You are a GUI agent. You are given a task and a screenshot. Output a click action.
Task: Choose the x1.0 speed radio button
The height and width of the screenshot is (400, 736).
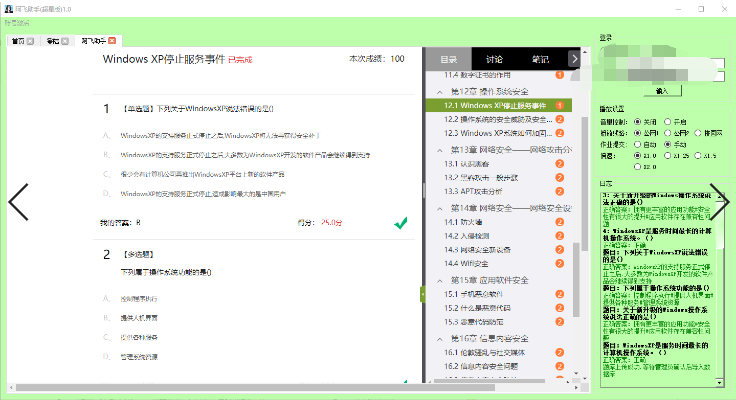pos(637,155)
